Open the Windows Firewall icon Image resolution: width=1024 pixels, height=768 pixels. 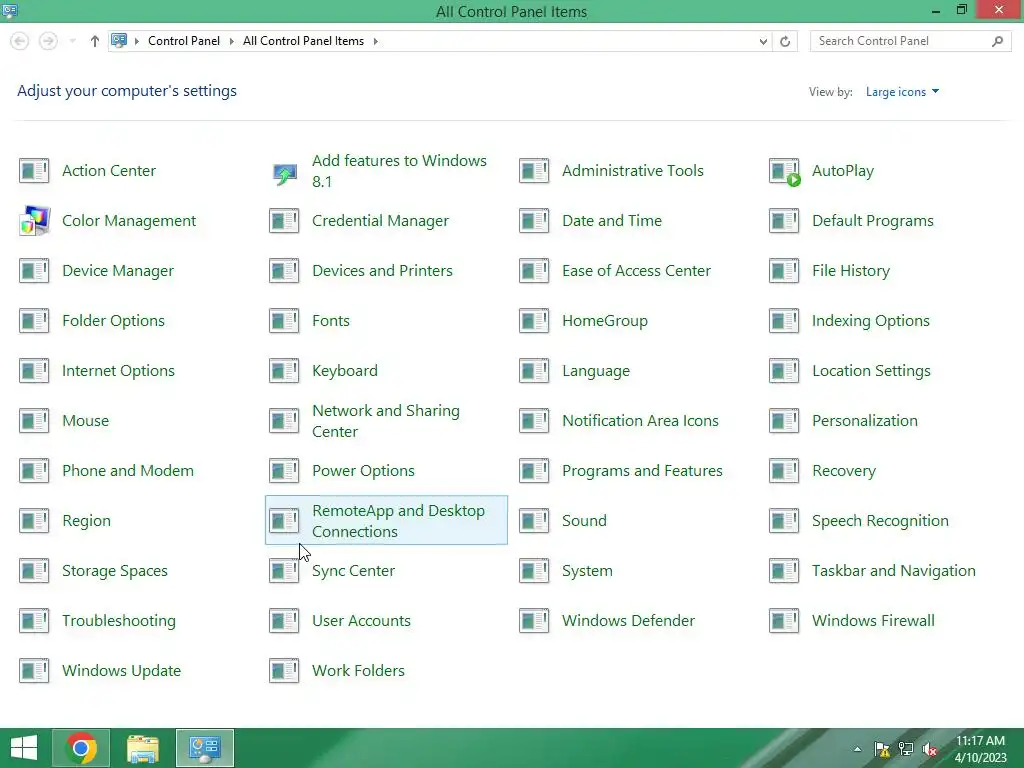coord(784,621)
